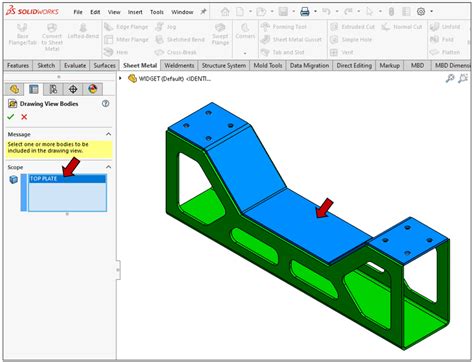Viewport: 474px width, 362px height.
Task: Open the PropertyManager tab
Action: tap(34, 89)
